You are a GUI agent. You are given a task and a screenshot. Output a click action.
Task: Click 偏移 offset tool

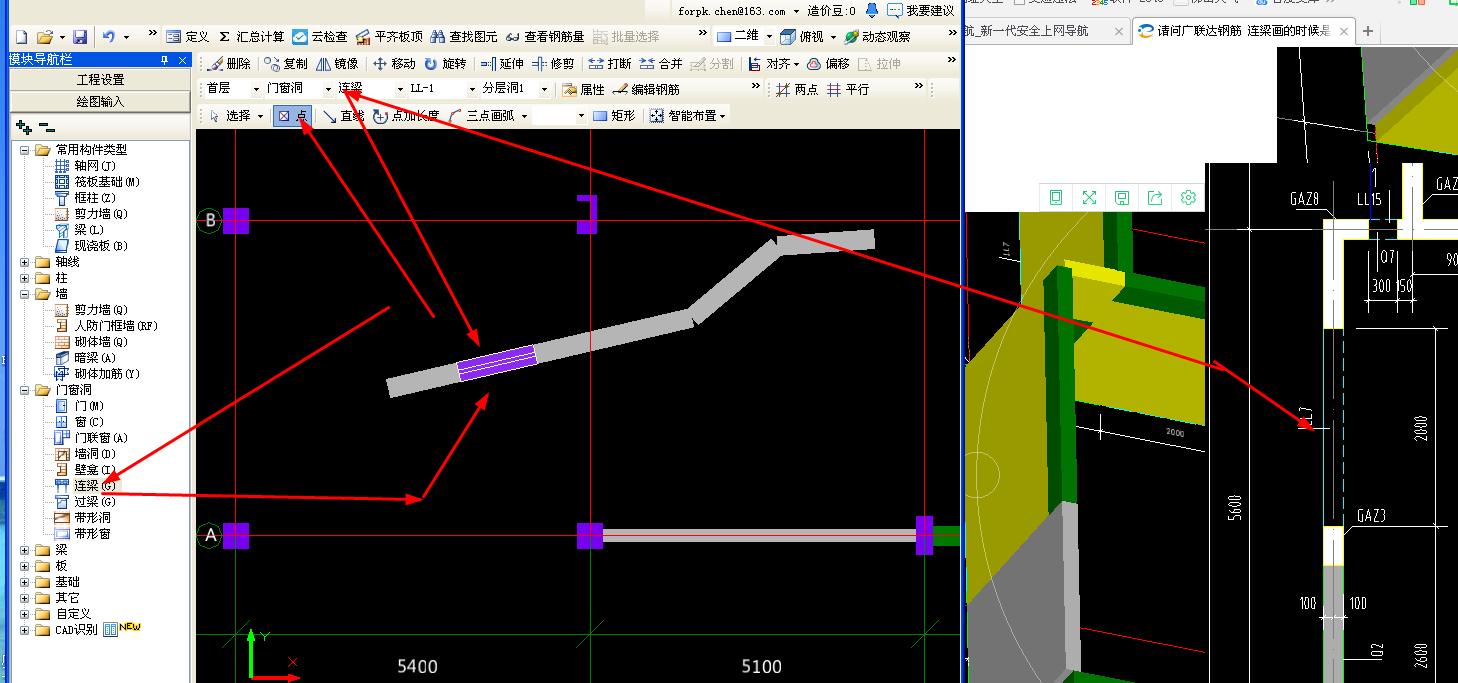[828, 63]
